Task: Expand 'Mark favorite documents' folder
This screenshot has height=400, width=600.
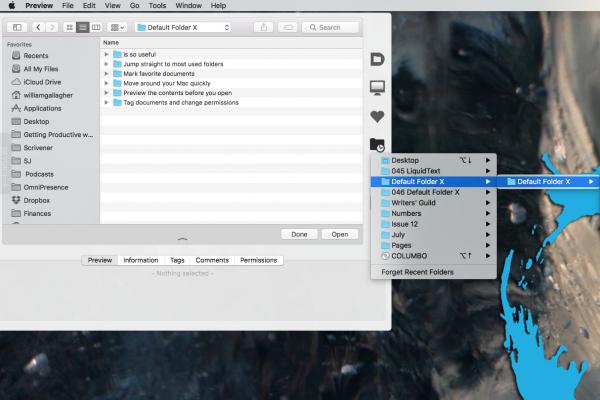Action: tap(106, 73)
